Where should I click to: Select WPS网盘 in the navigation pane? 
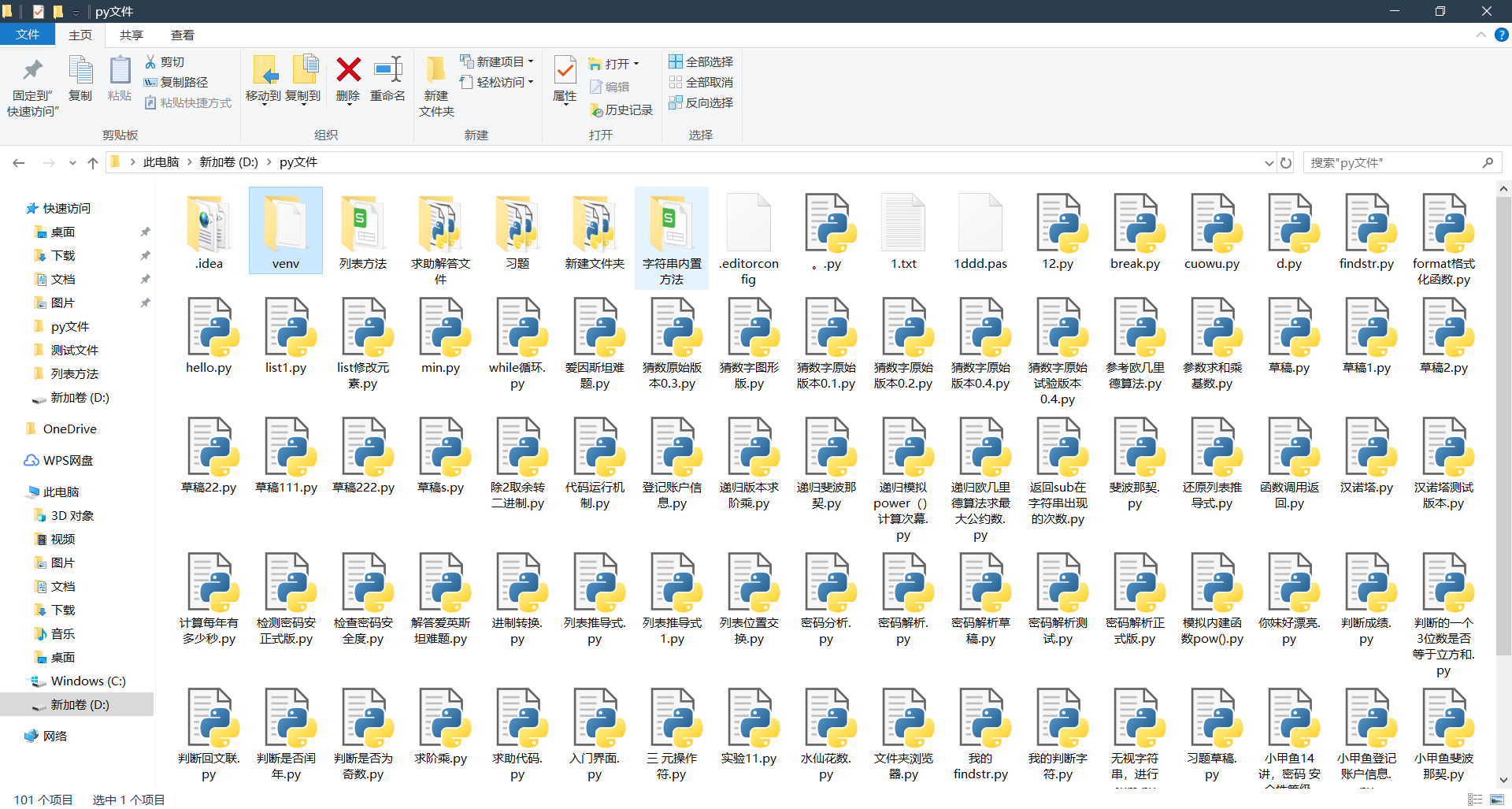(68, 461)
